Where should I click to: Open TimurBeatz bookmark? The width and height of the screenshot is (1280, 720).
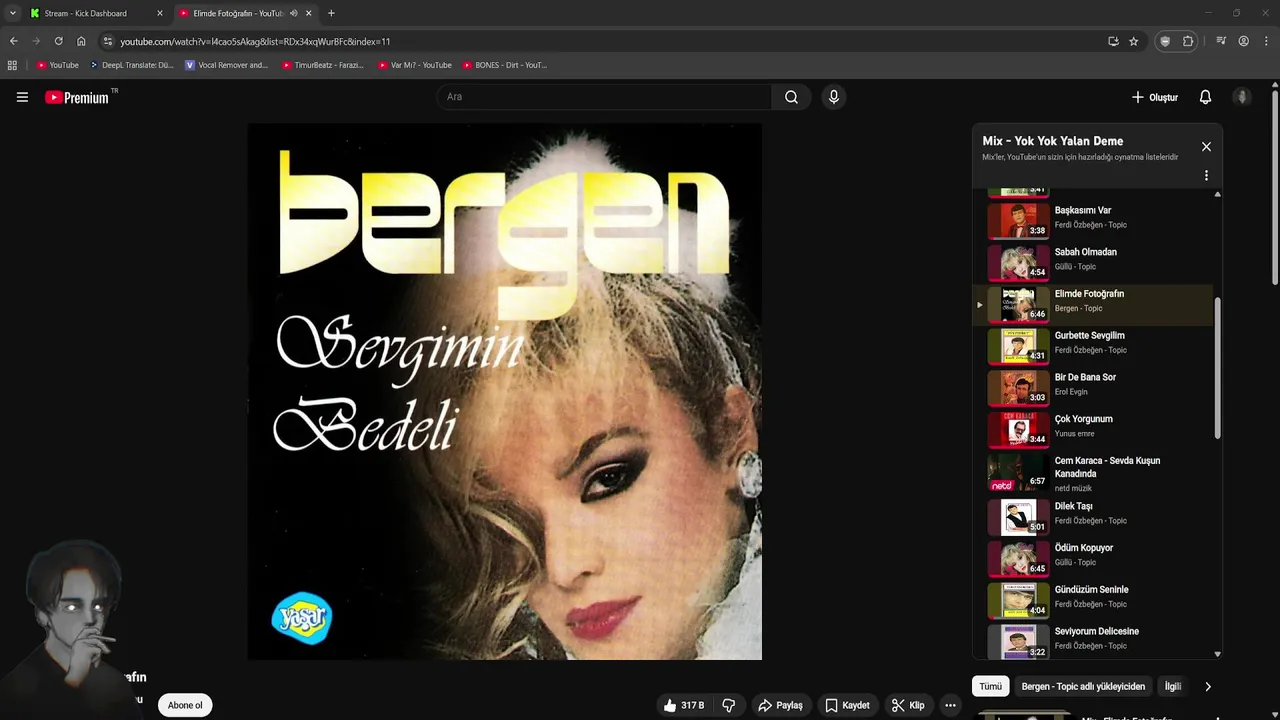(322, 65)
